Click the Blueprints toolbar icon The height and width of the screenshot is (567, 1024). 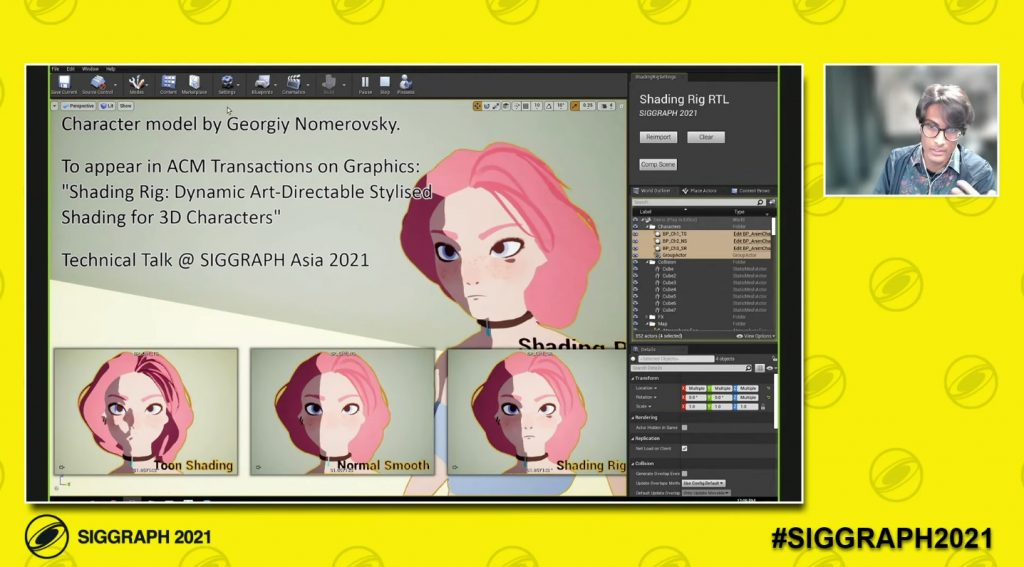point(262,82)
